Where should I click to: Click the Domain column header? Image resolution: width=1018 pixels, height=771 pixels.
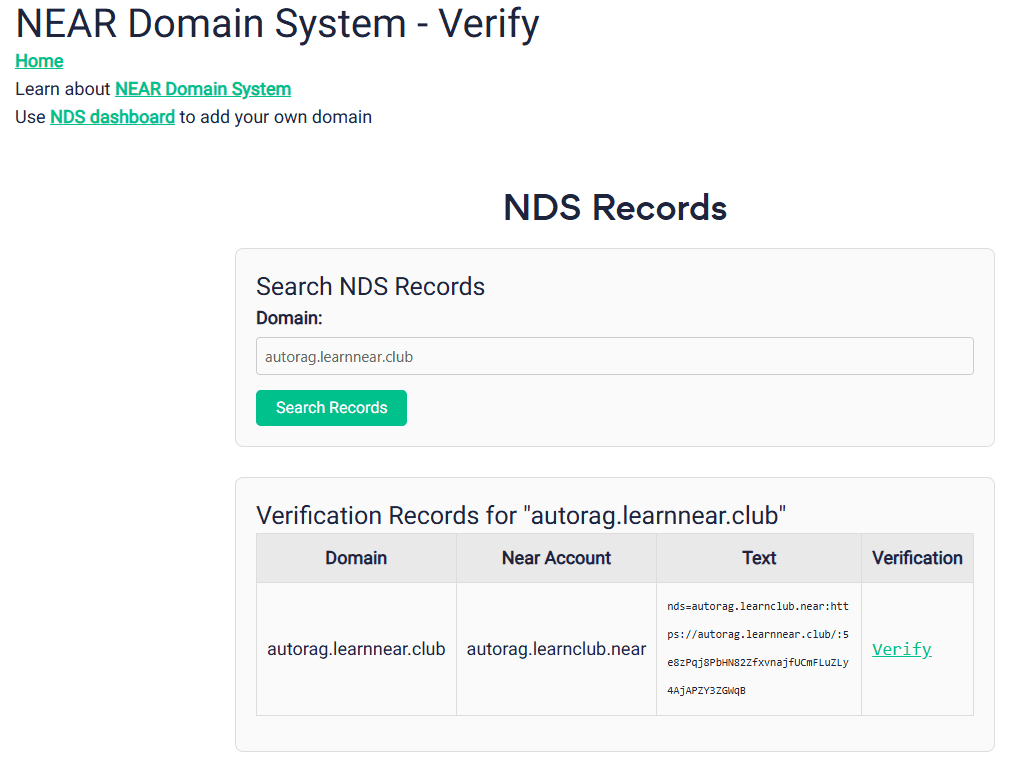coord(355,558)
